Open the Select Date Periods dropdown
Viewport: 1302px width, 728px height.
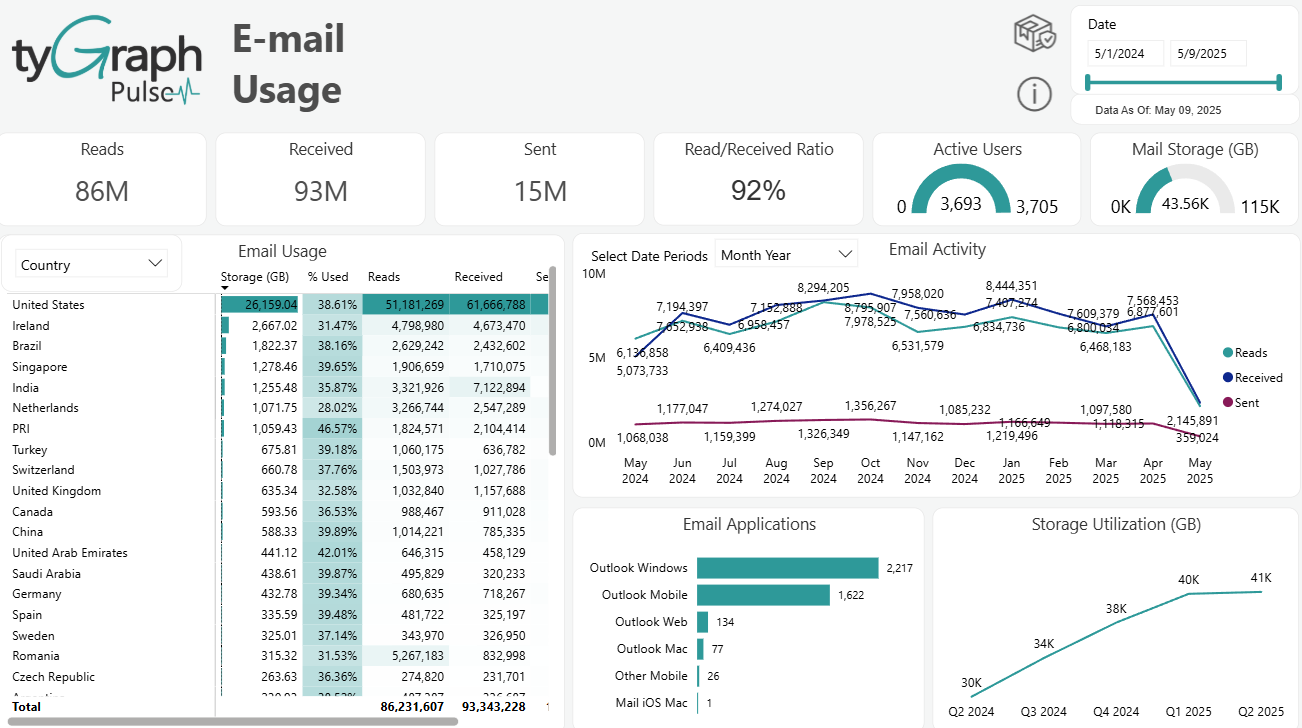pyautogui.click(x=786, y=253)
